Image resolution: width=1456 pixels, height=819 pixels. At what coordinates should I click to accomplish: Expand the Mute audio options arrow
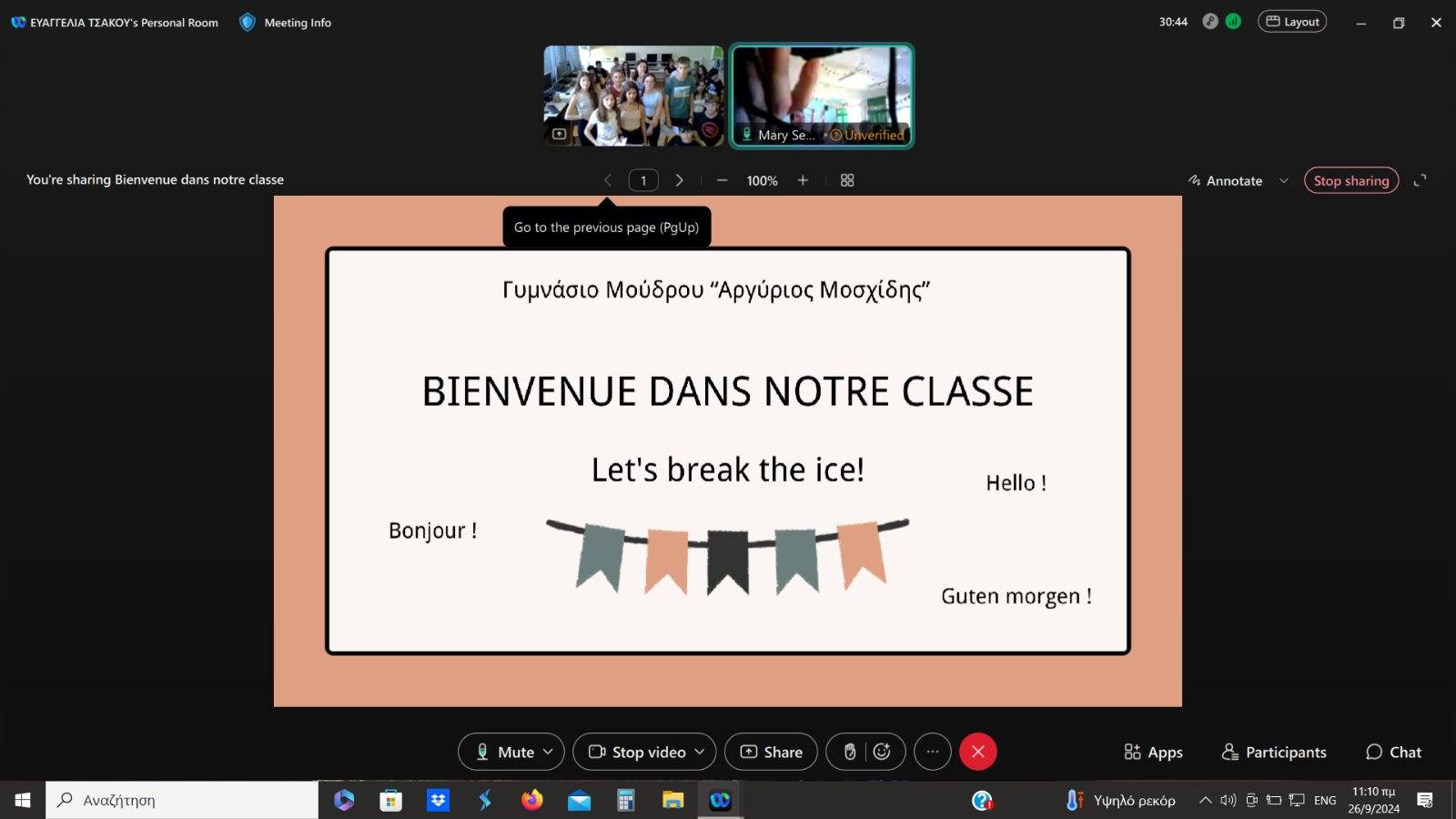(x=548, y=752)
